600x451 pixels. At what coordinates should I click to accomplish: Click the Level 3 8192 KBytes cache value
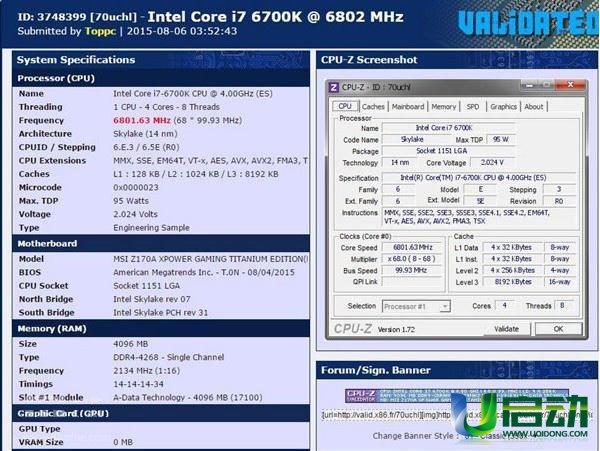pos(513,282)
